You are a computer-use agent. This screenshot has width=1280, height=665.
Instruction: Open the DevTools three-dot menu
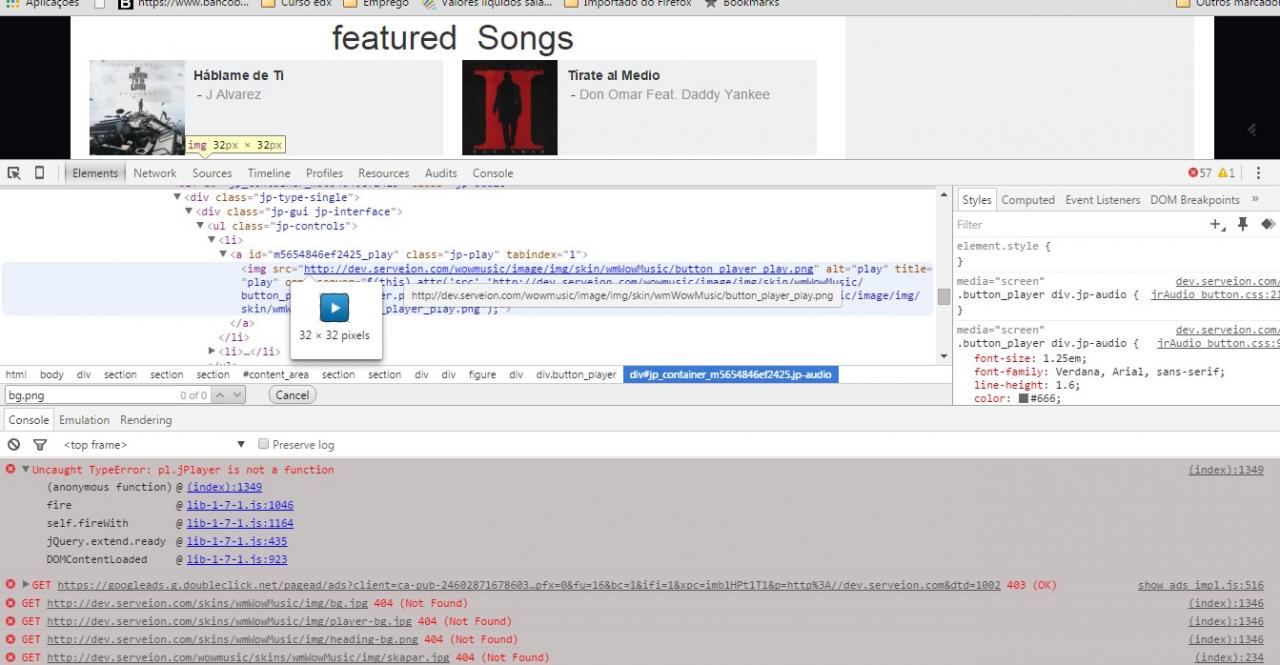point(1259,173)
